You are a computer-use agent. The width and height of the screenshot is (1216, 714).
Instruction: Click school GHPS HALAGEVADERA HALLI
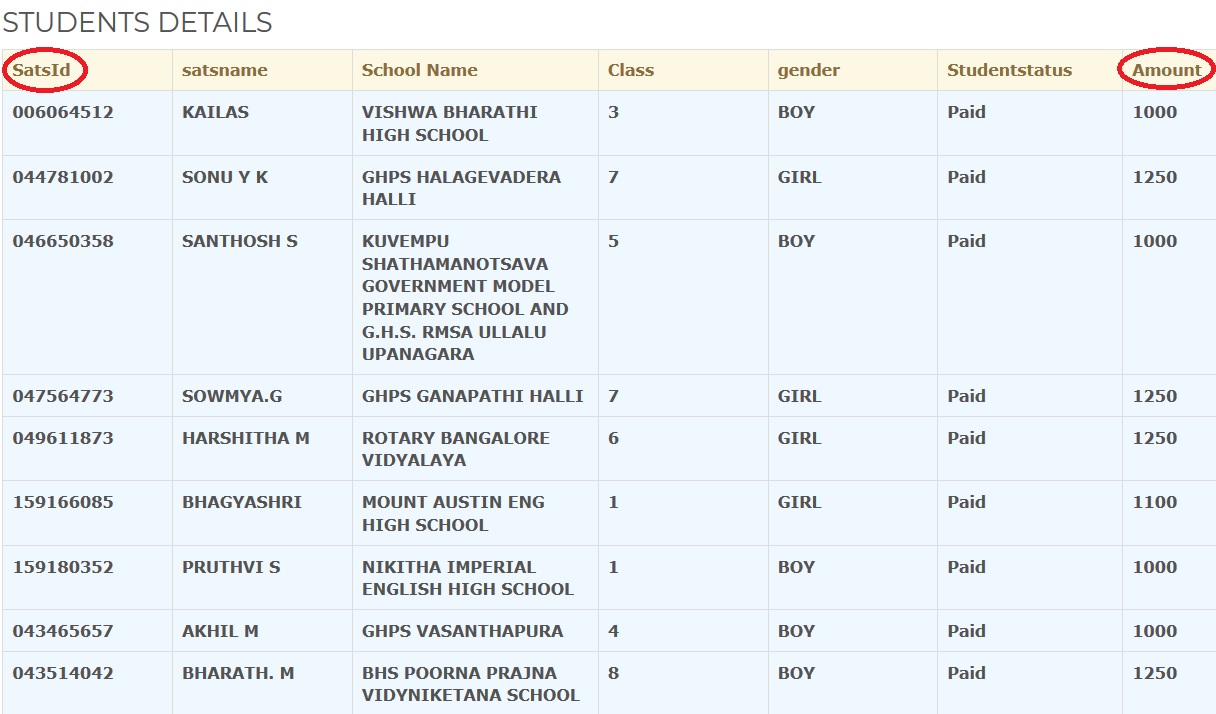pyautogui.click(x=461, y=188)
